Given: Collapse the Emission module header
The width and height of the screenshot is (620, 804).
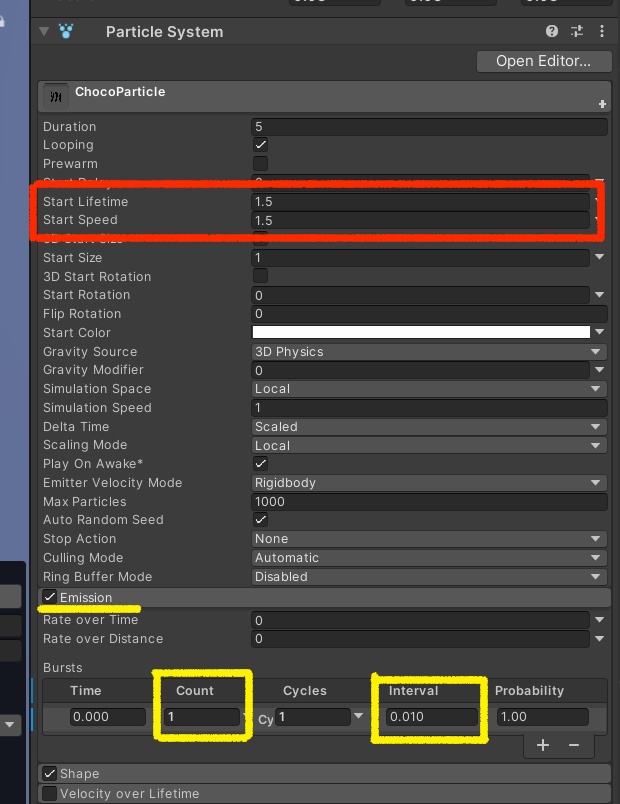Looking at the screenshot, I should 325,597.
